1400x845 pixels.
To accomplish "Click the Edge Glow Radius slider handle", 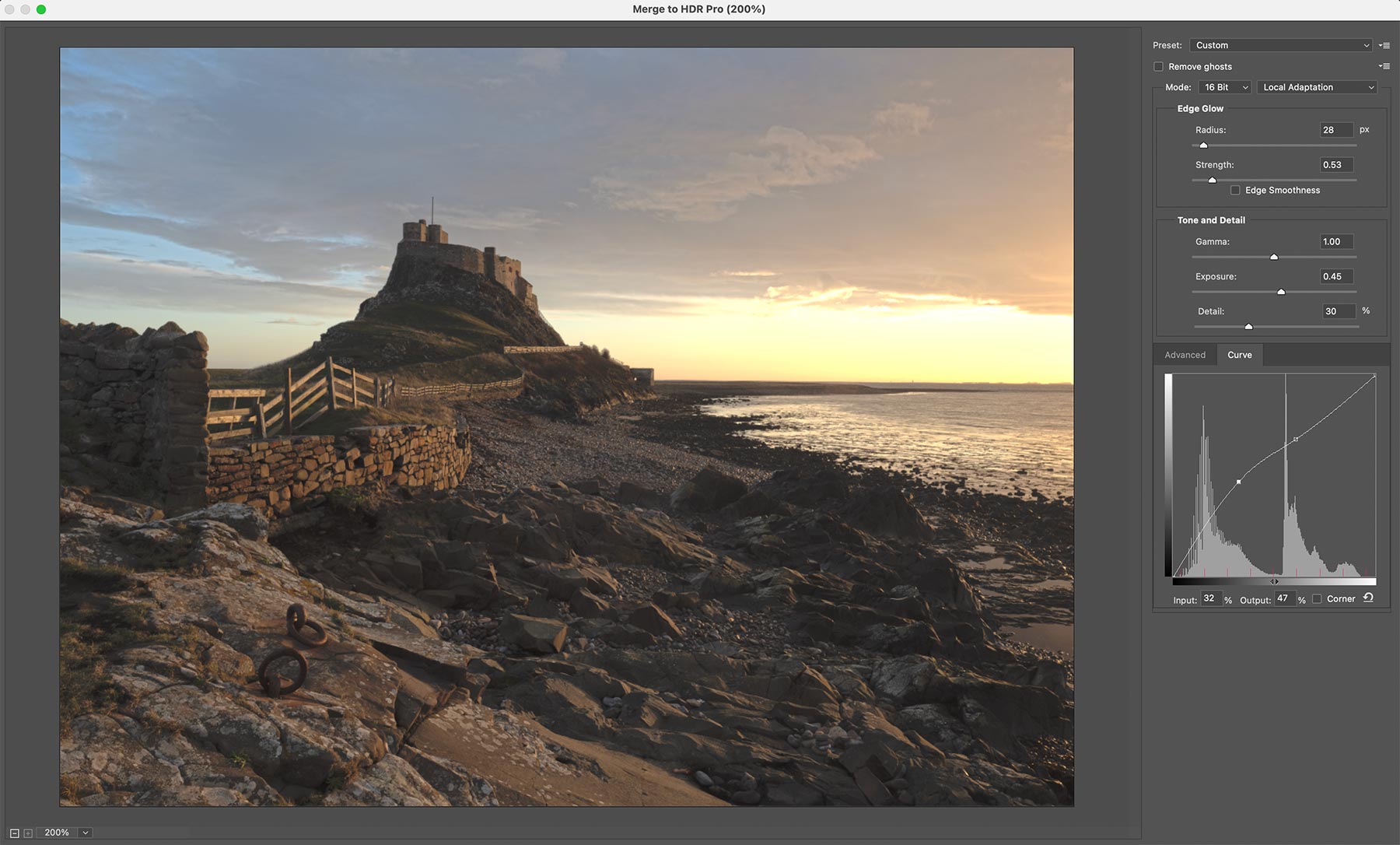I will pos(1203,146).
